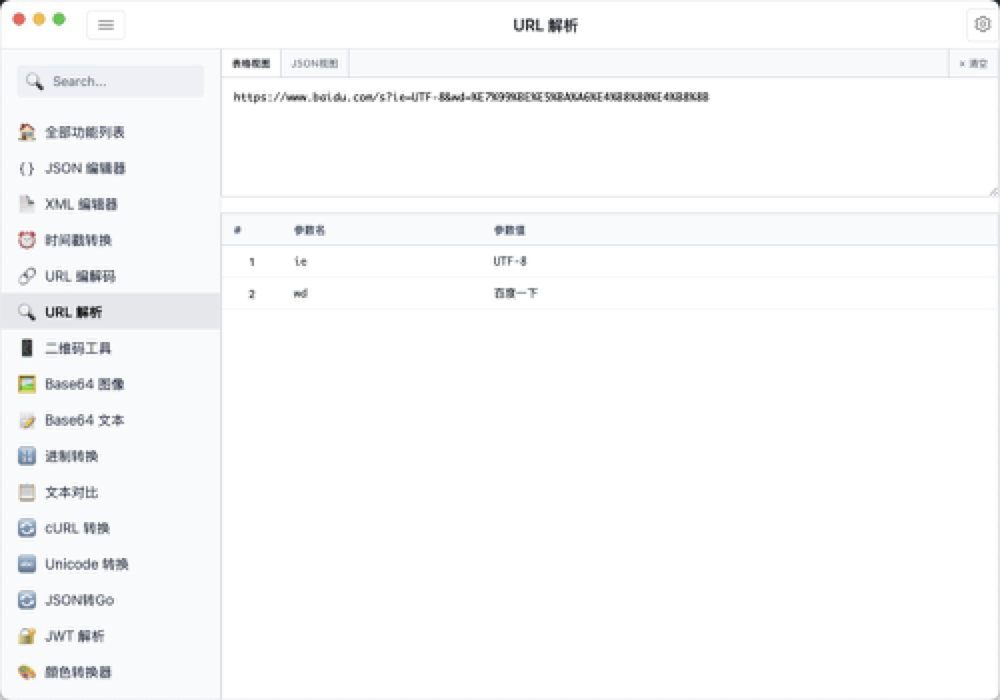Click the hamburger menu button
The image size is (1000, 700).
tap(106, 24)
